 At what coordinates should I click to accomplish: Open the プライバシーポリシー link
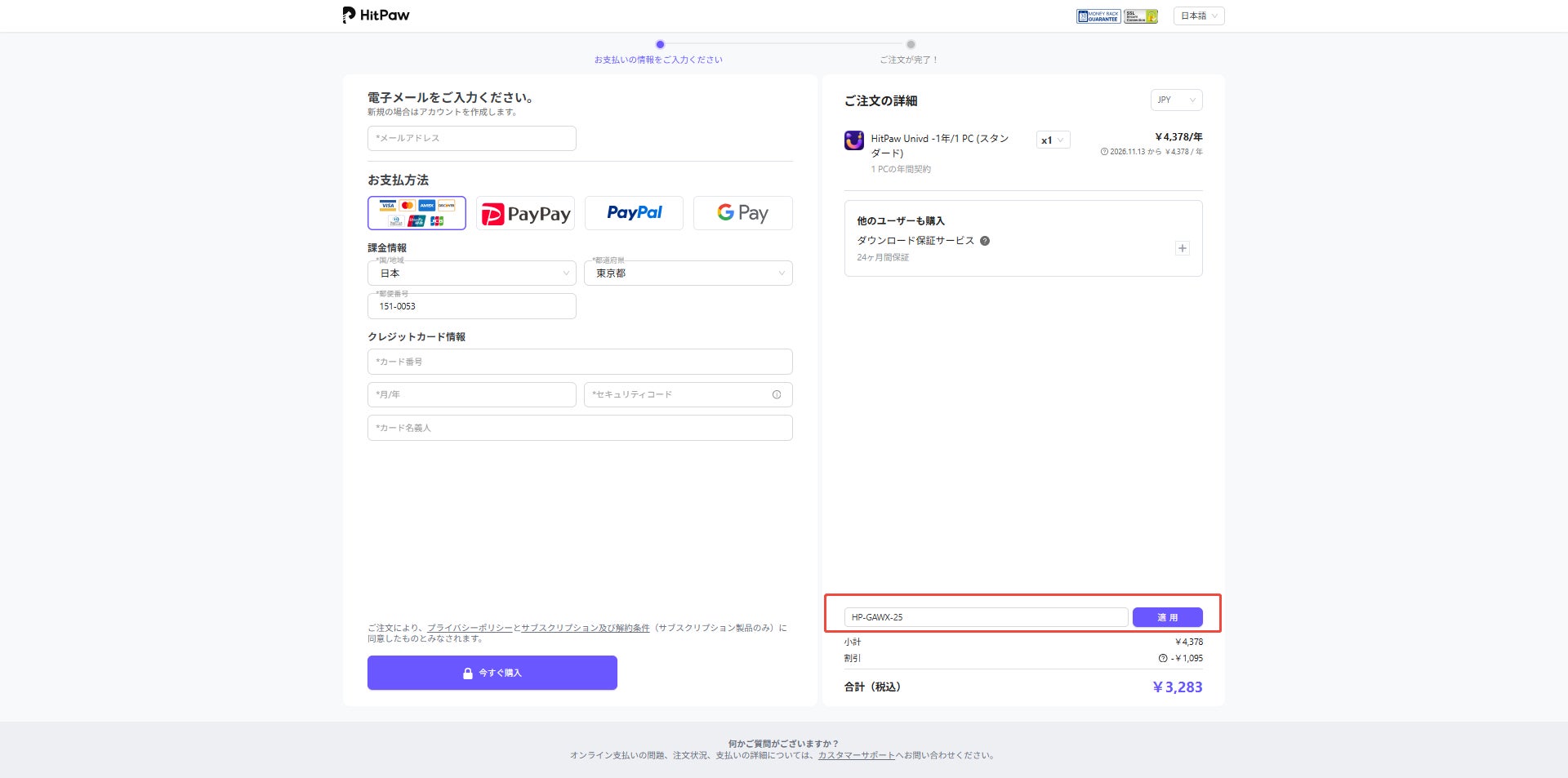(x=470, y=628)
